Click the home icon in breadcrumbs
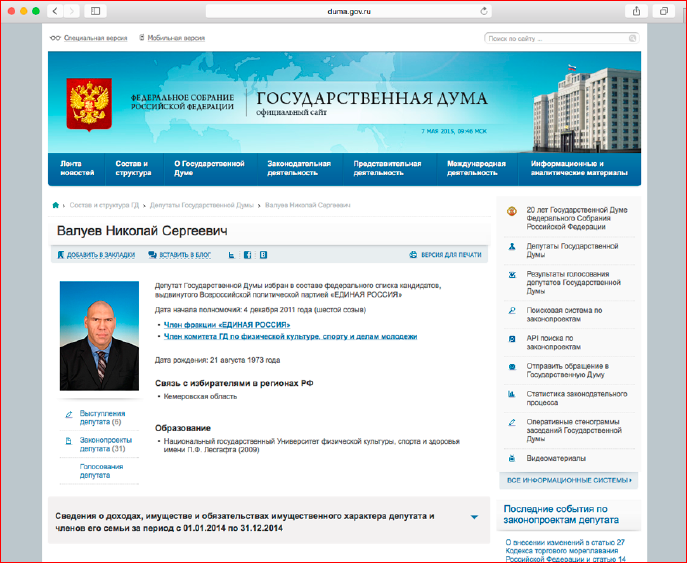This screenshot has width=687, height=563. coord(56,205)
